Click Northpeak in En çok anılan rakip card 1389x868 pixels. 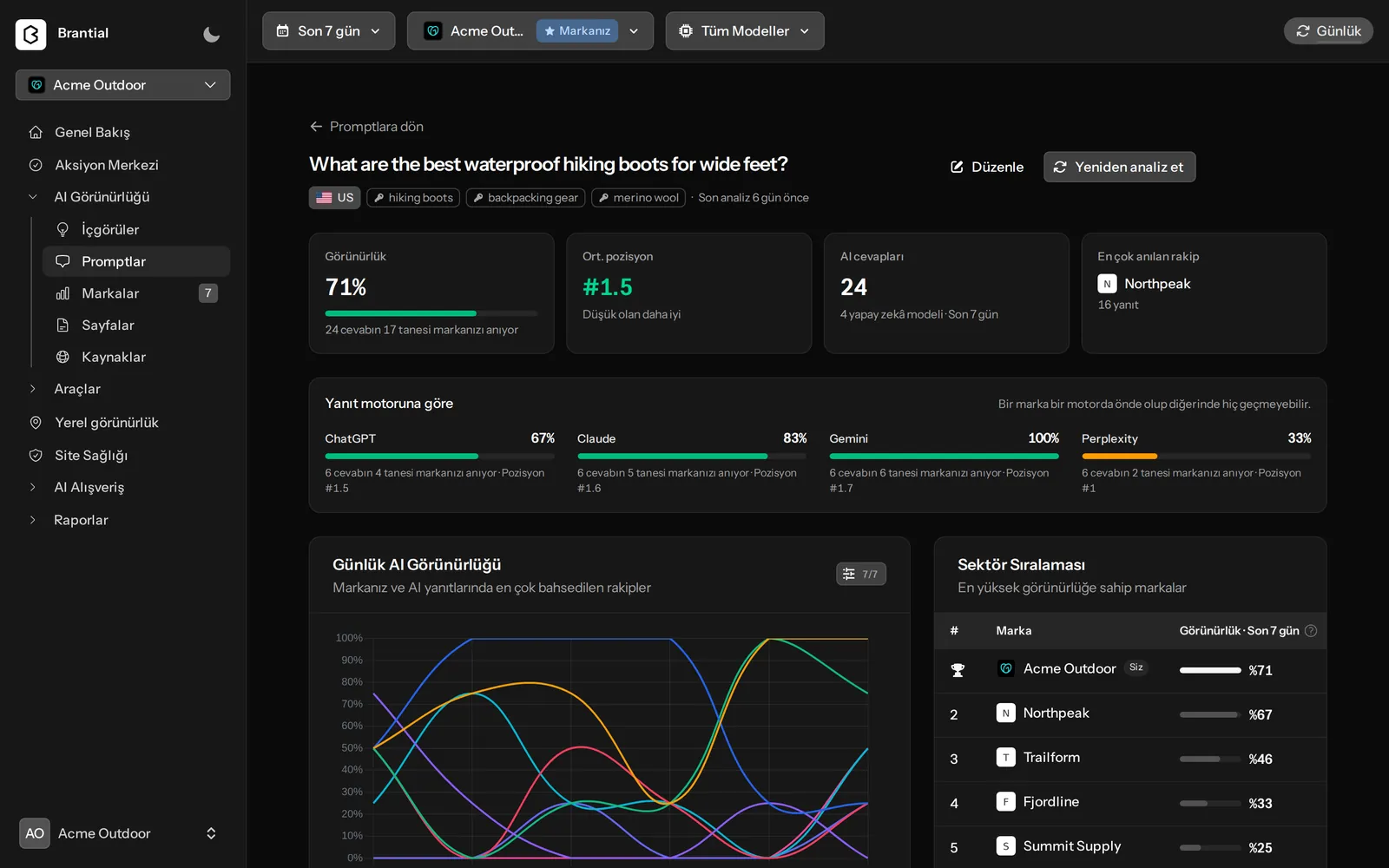pyautogui.click(x=1144, y=284)
